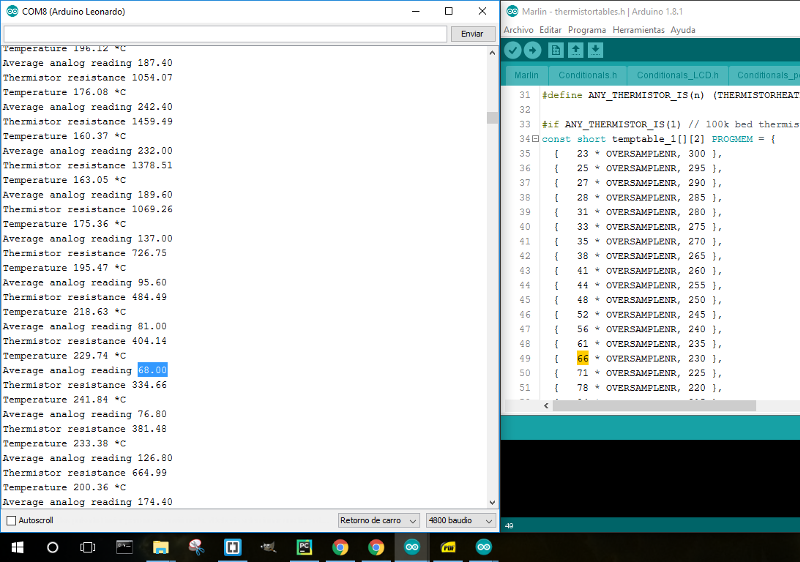Switch to the Marlin tab

point(526,75)
